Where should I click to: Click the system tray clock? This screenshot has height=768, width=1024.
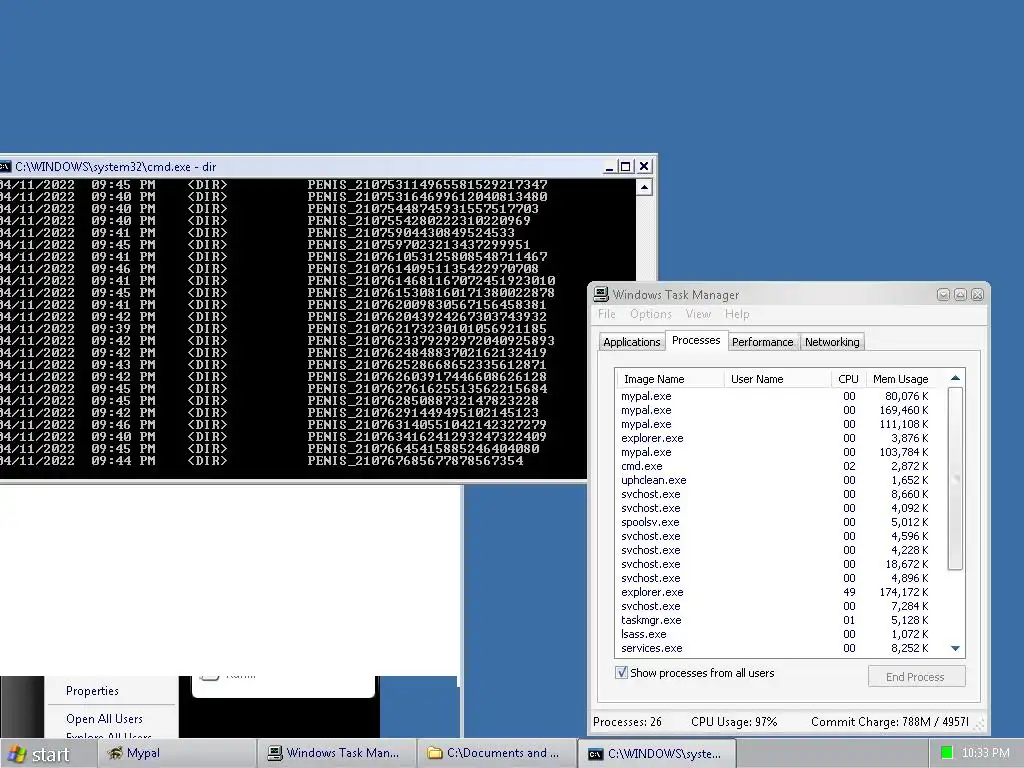tap(985, 753)
